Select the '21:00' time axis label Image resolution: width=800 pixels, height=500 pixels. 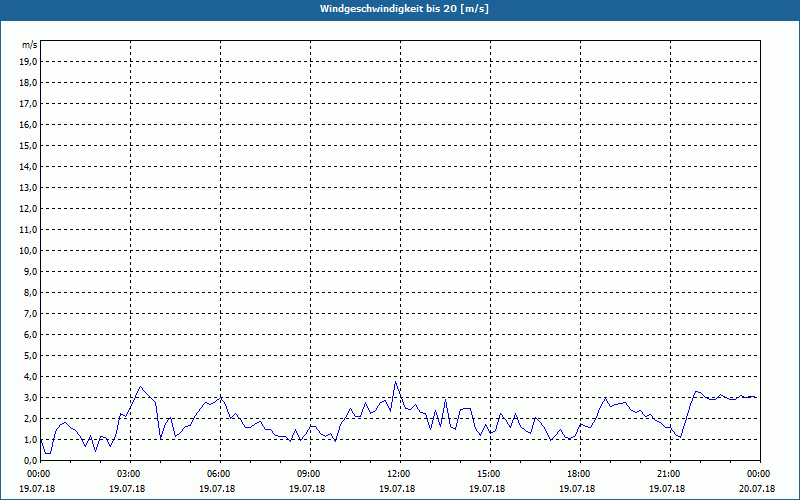click(x=670, y=474)
